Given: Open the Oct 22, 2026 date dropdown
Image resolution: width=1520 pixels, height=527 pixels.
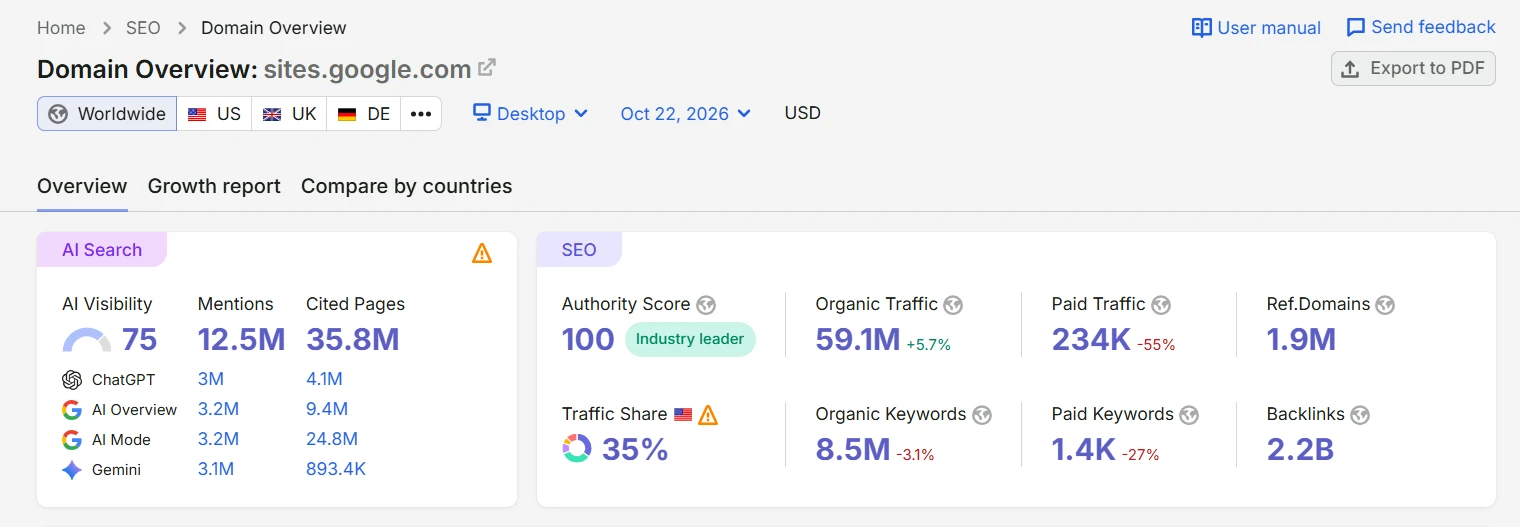Looking at the screenshot, I should click(x=686, y=114).
